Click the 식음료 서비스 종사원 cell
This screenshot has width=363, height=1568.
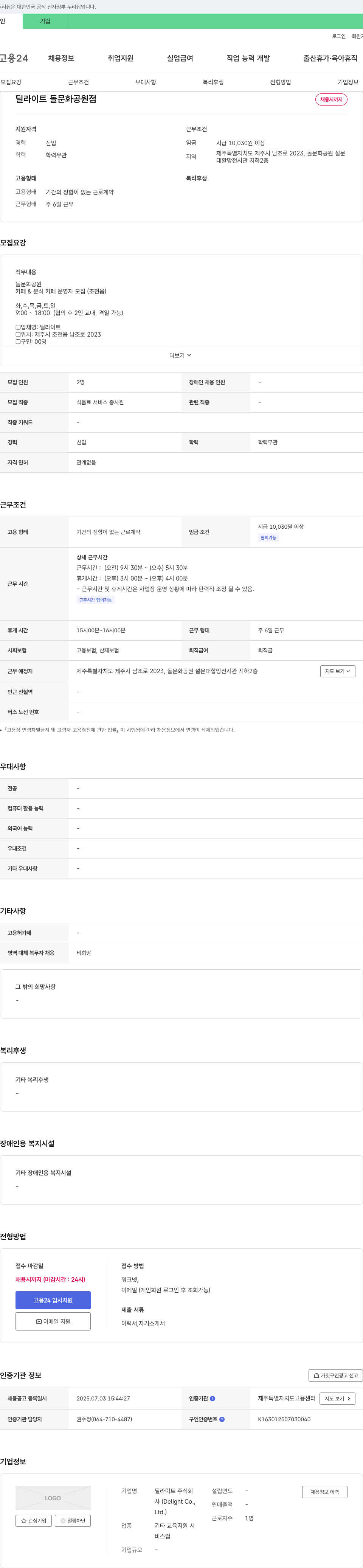pyautogui.click(x=100, y=402)
